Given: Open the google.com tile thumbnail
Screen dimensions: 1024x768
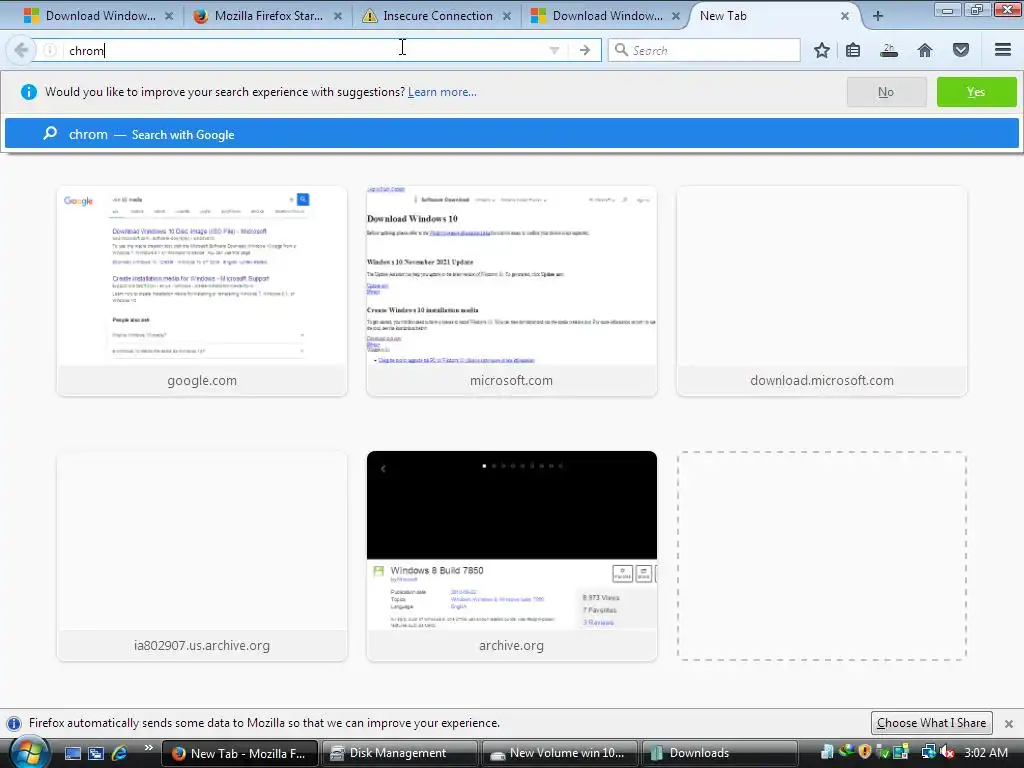Looking at the screenshot, I should pos(202,291).
